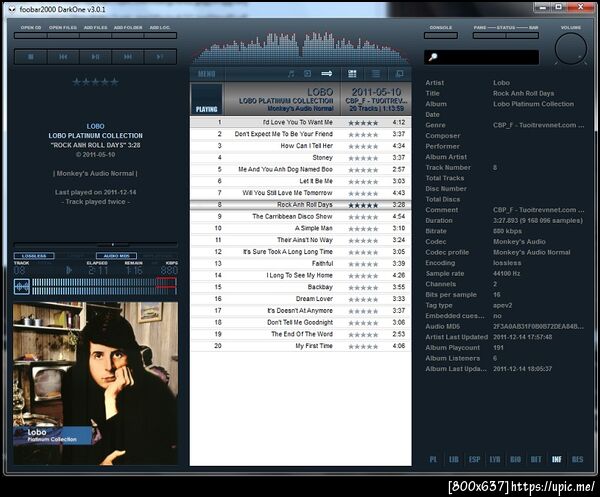Open the MENU button
The height and width of the screenshot is (497, 600).
point(207,74)
